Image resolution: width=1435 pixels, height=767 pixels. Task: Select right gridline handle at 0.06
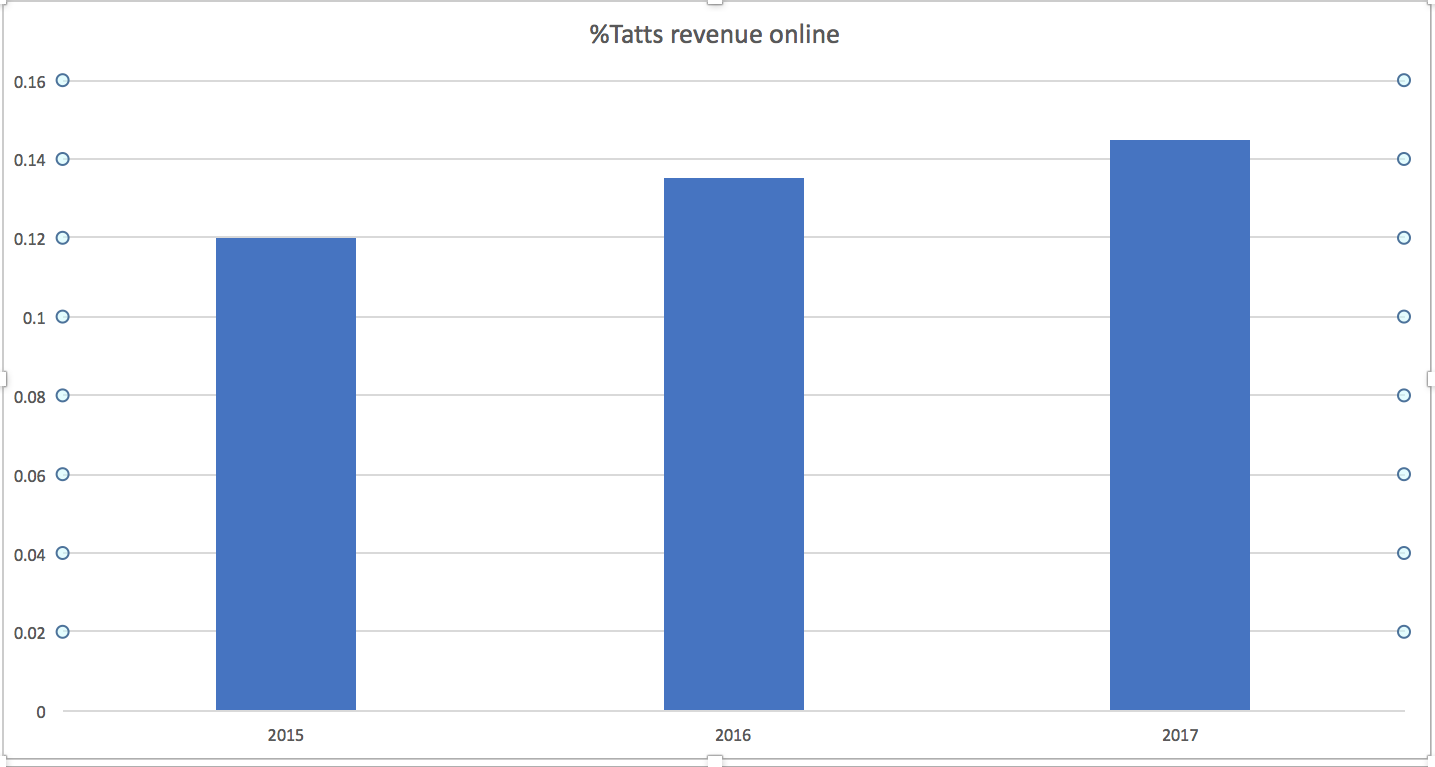pos(1403,474)
